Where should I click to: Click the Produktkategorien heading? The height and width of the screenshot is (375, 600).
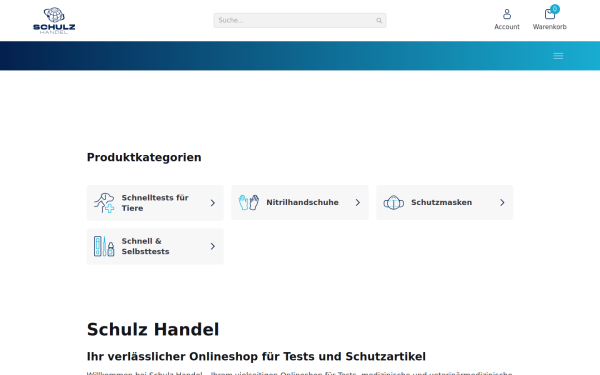coord(144,157)
